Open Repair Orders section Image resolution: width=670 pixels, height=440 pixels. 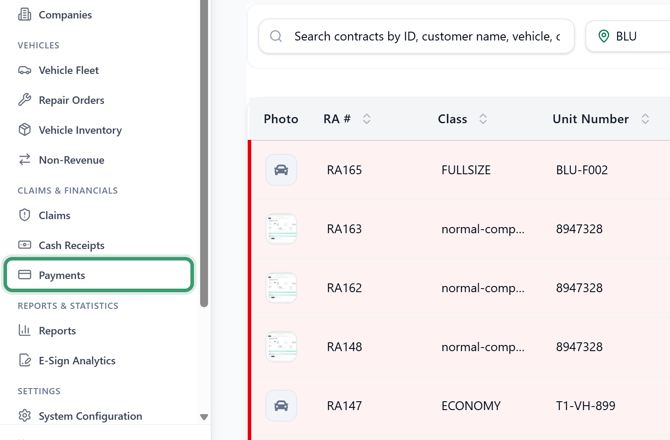pyautogui.click(x=71, y=100)
